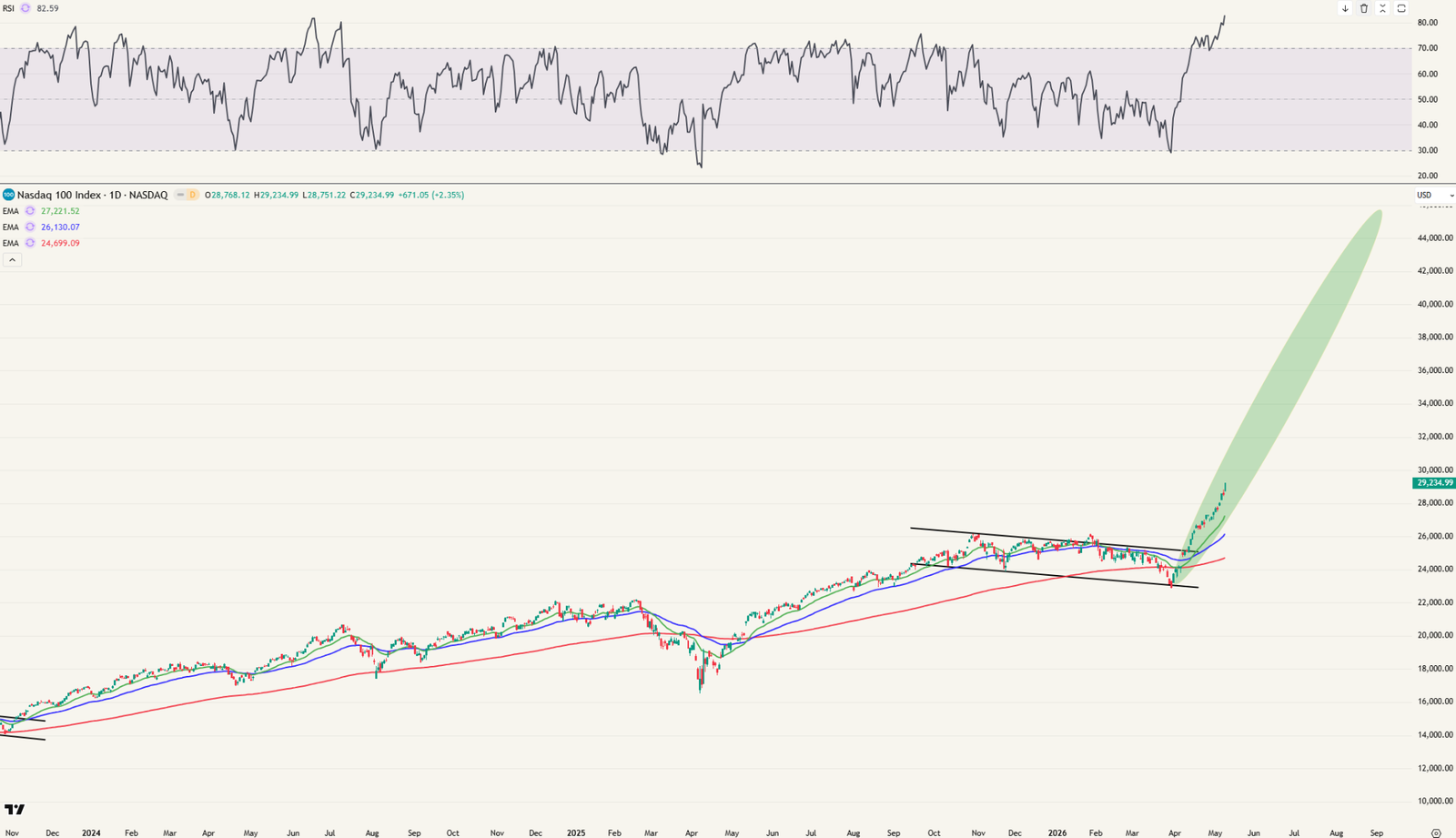Click the low value L28,751.22
Viewport: 1456px width, 838px height.
324,195
